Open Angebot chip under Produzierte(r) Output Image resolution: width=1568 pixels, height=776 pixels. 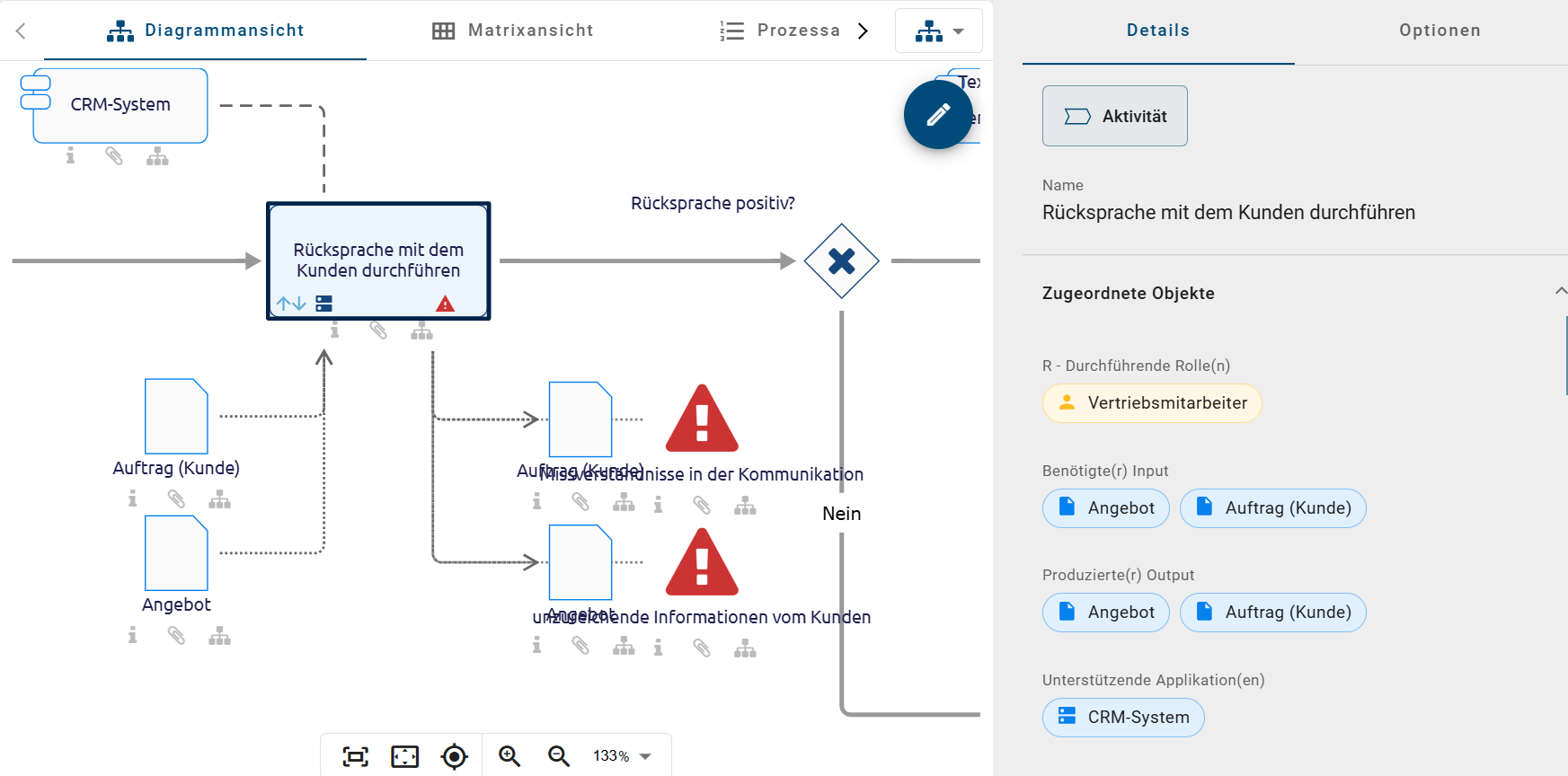pos(1106,613)
